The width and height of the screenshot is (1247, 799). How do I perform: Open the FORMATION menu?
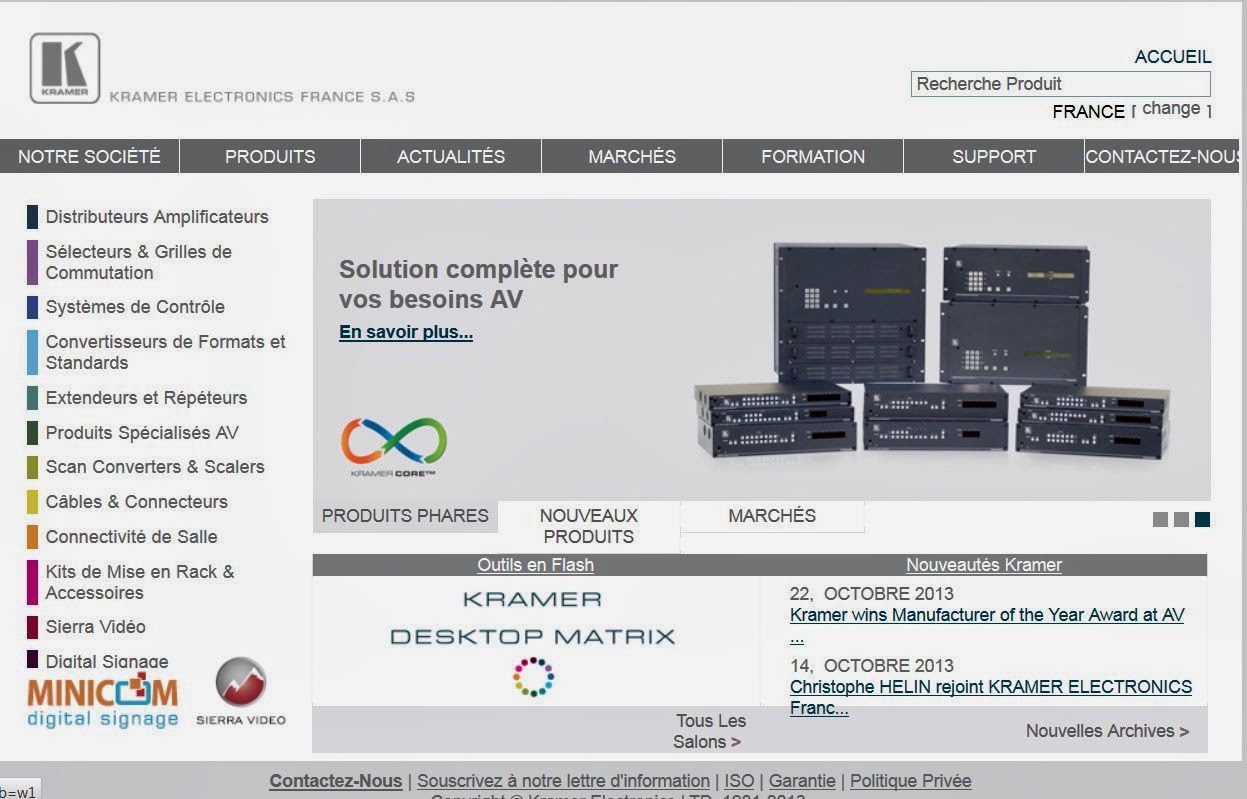(813, 156)
